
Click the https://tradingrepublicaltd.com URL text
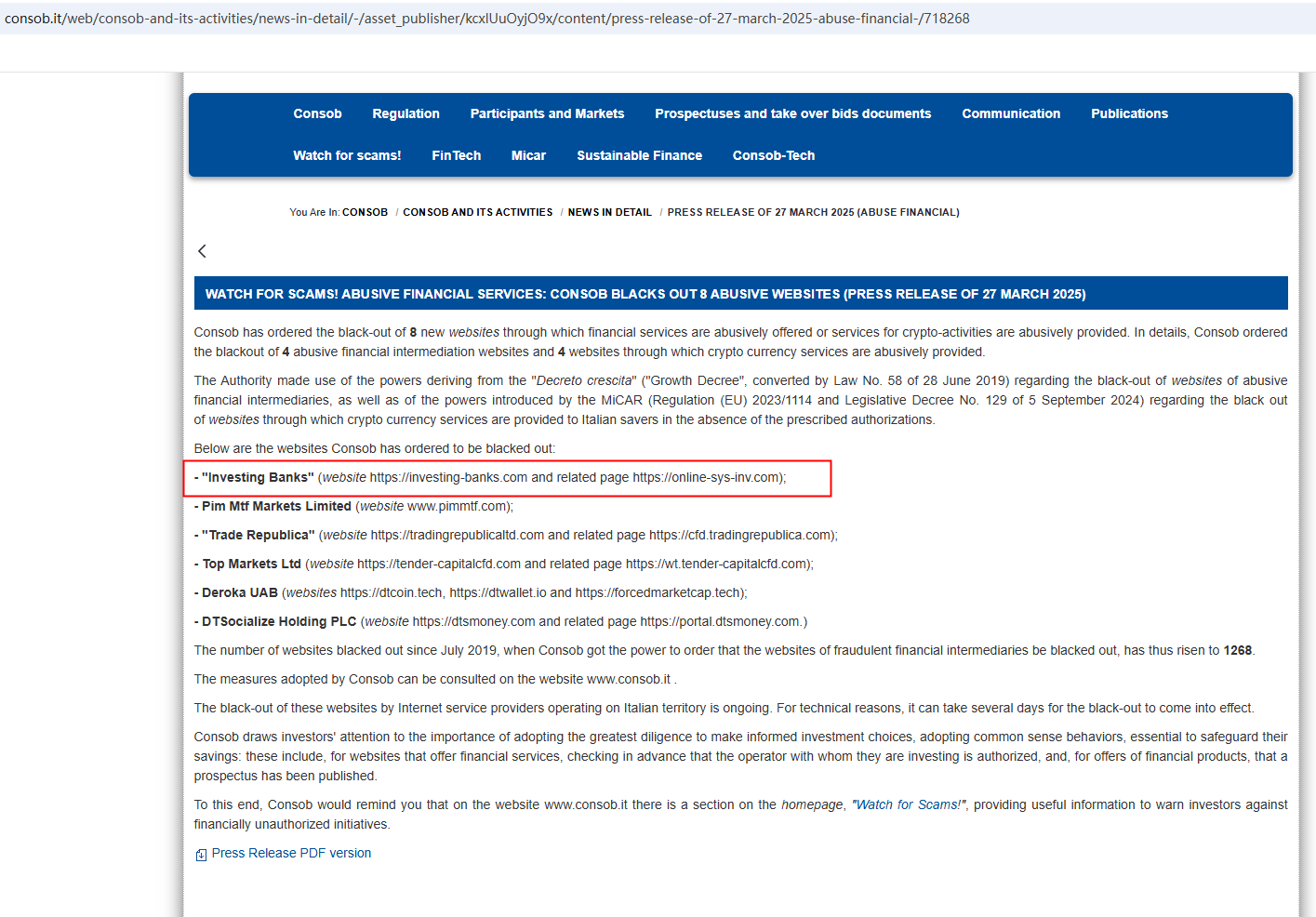[x=457, y=535]
